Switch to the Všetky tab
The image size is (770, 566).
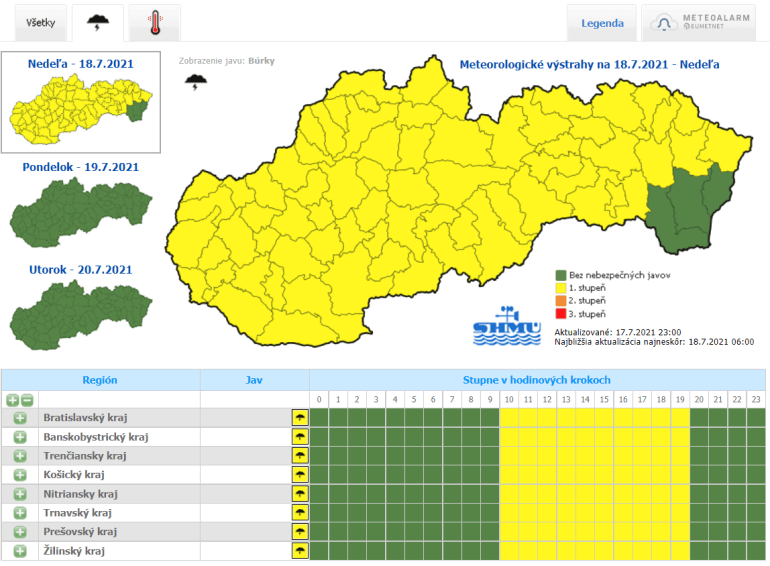coord(41,23)
